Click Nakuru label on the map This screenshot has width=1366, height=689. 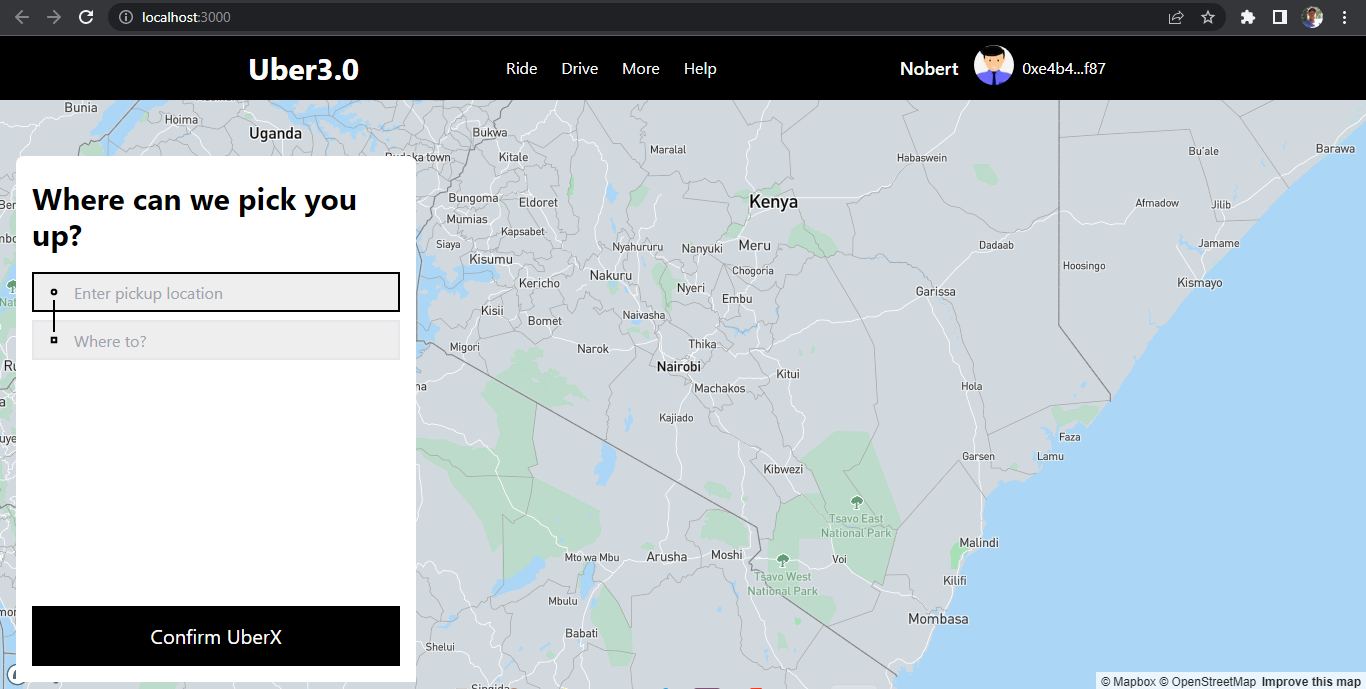[611, 275]
